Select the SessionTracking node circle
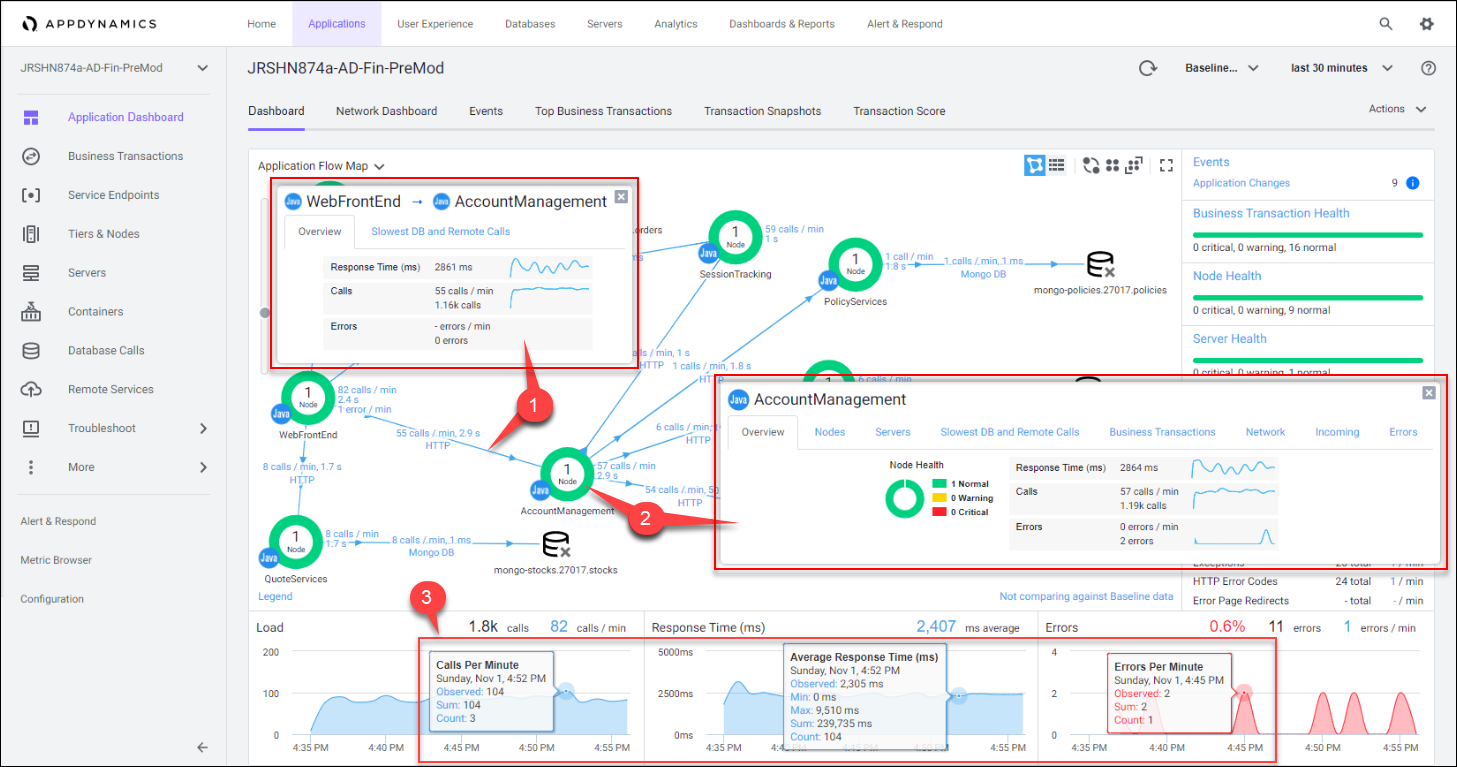This screenshot has width=1457, height=767. pos(735,238)
